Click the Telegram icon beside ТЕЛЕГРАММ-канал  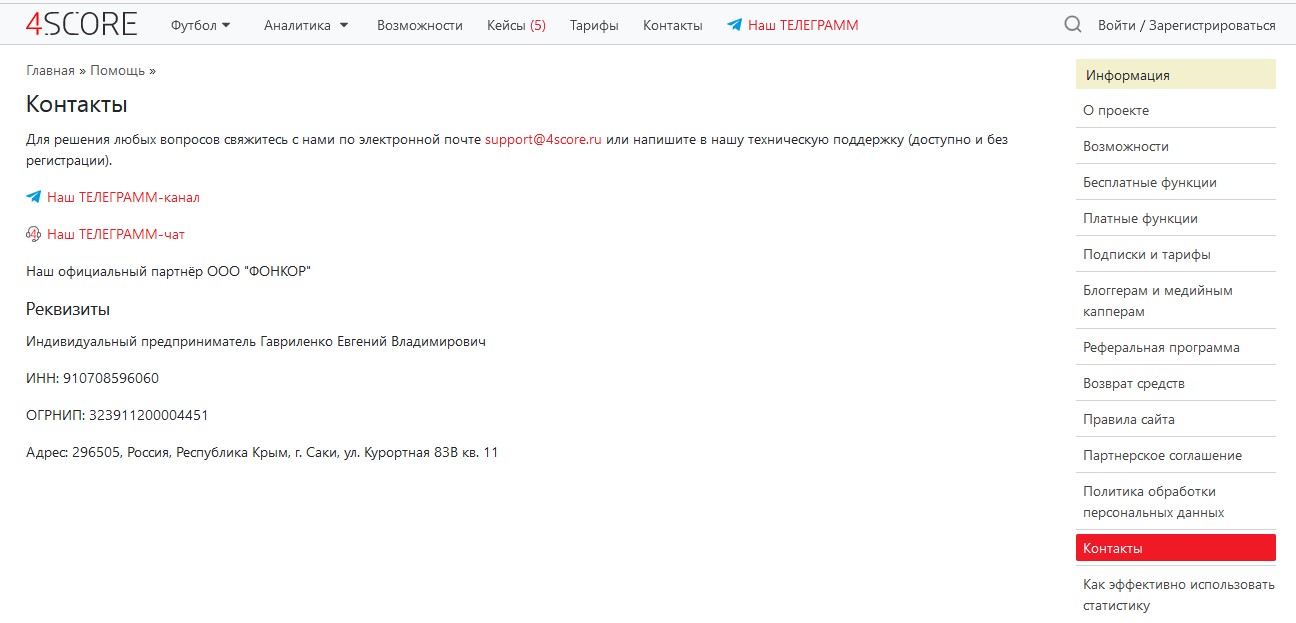coord(34,197)
